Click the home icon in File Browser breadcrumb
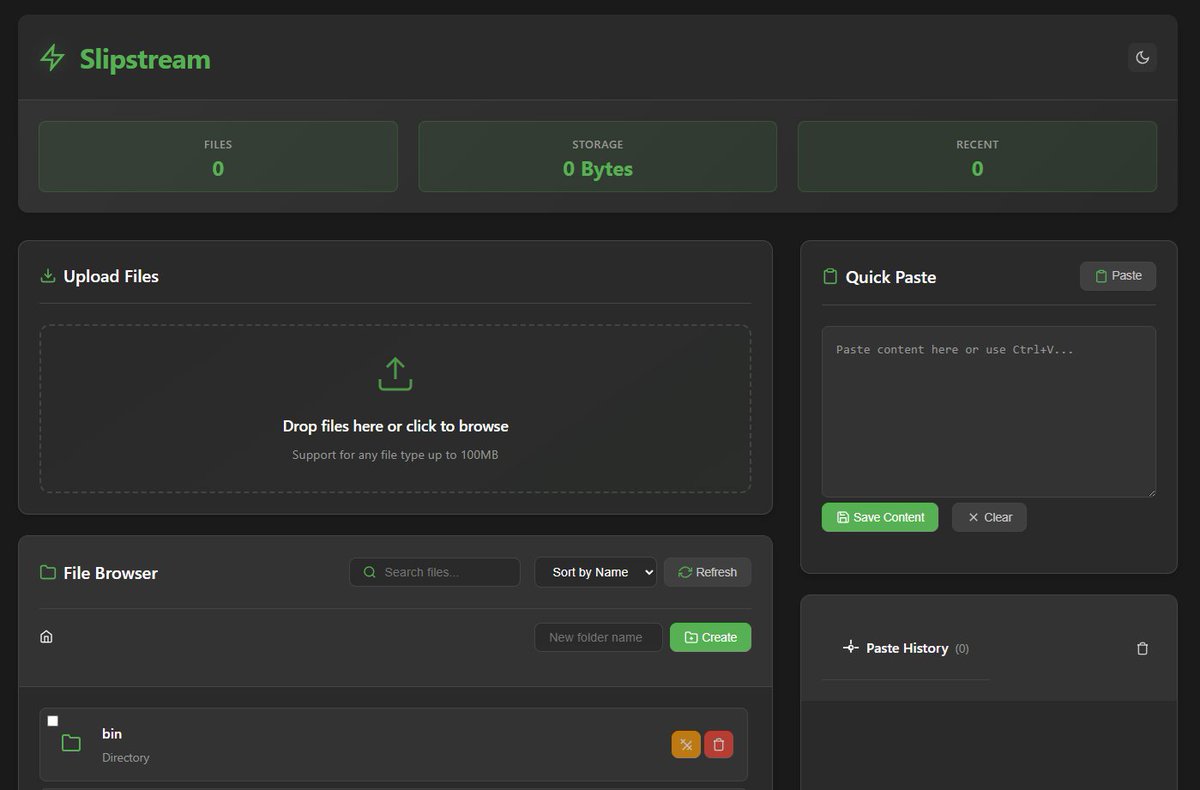The width and height of the screenshot is (1200, 790). click(x=46, y=635)
